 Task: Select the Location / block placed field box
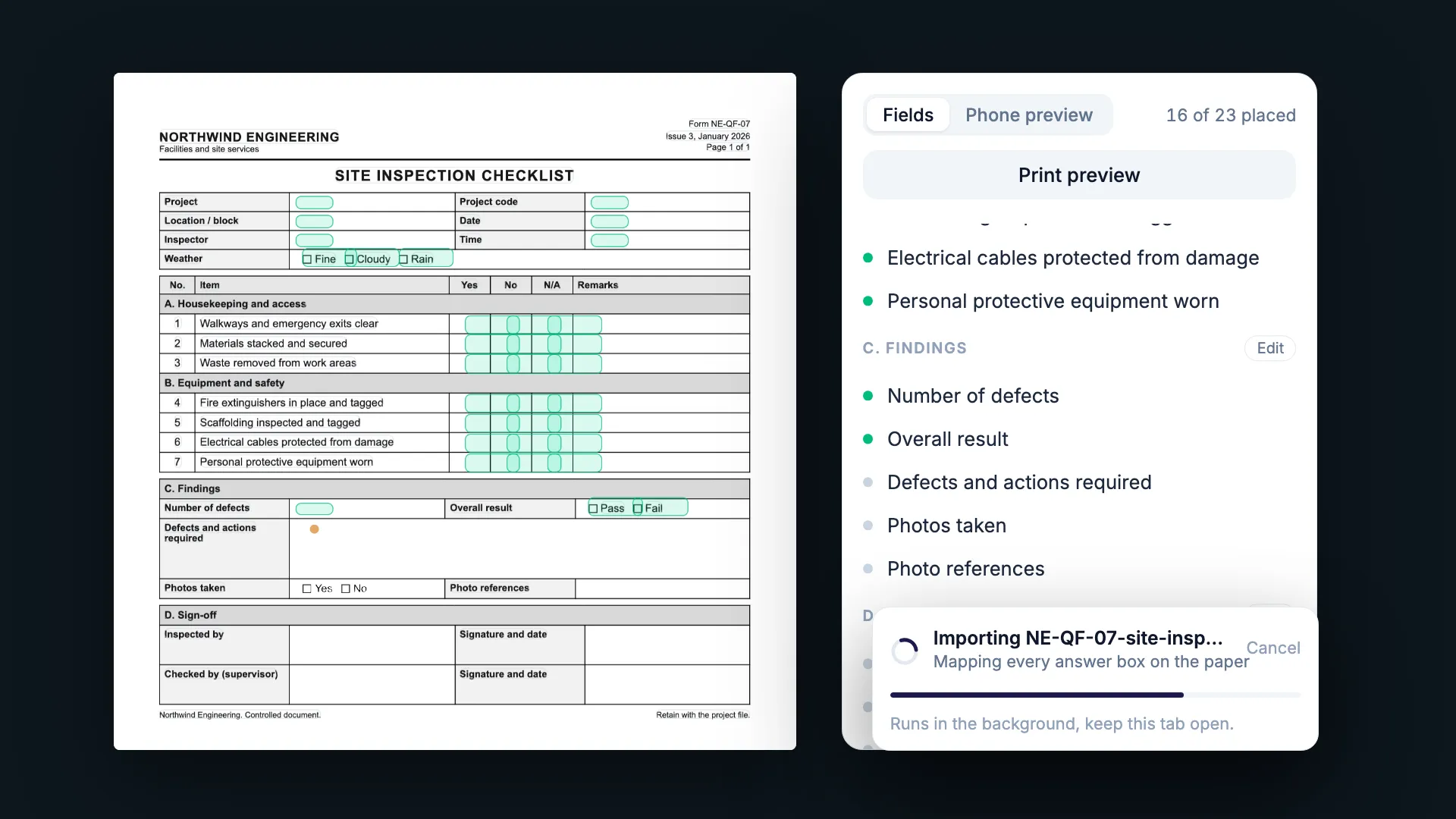pos(314,221)
